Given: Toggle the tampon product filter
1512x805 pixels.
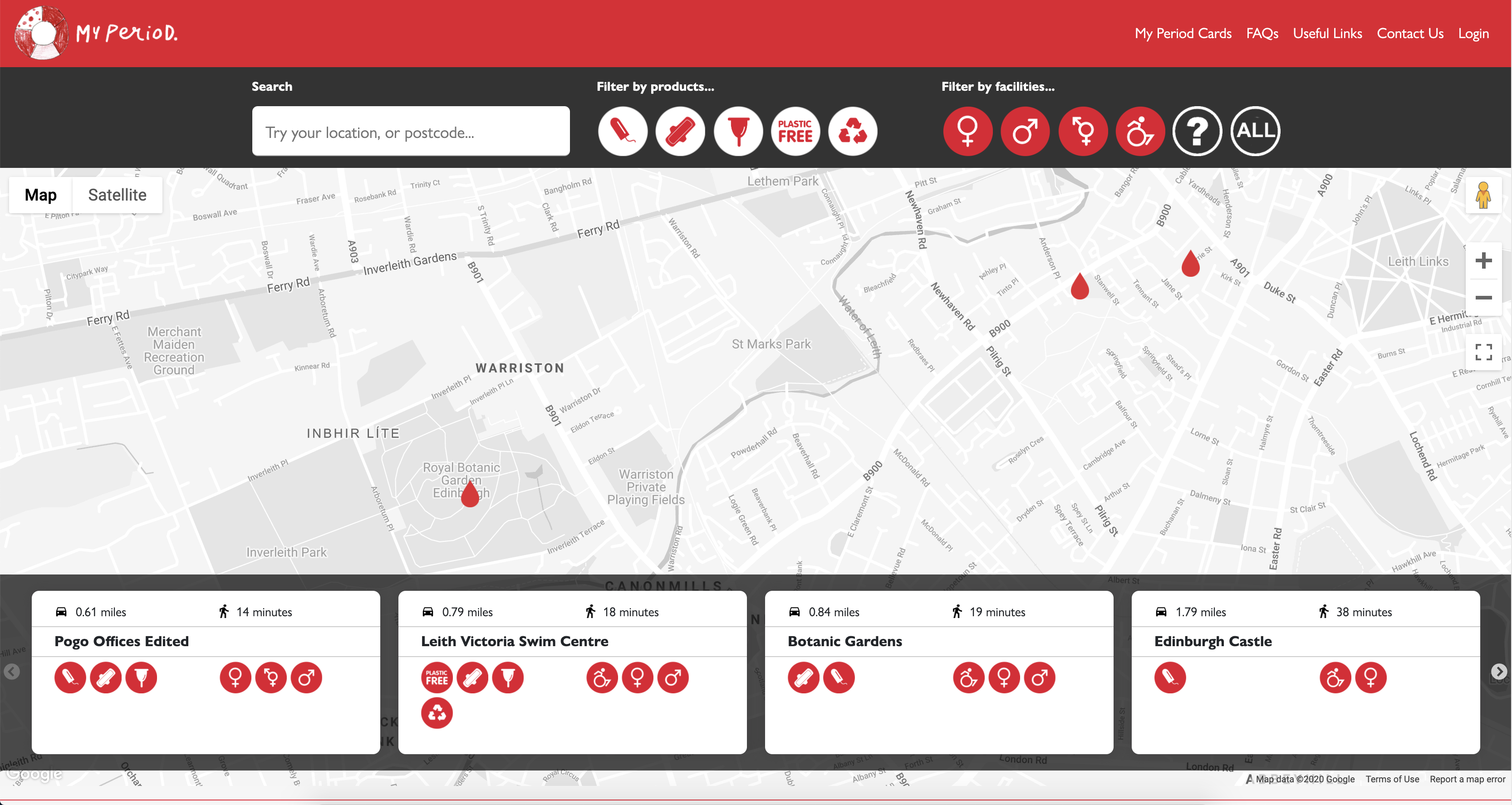Looking at the screenshot, I should [x=623, y=131].
